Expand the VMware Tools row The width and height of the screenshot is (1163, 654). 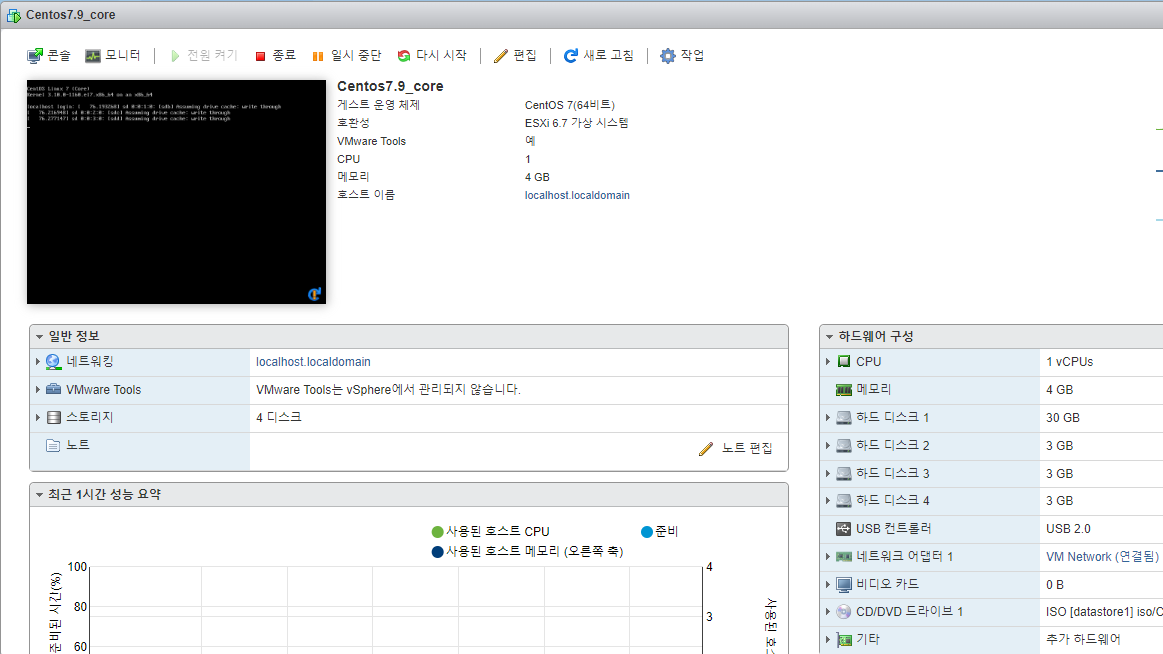pyautogui.click(x=37, y=389)
